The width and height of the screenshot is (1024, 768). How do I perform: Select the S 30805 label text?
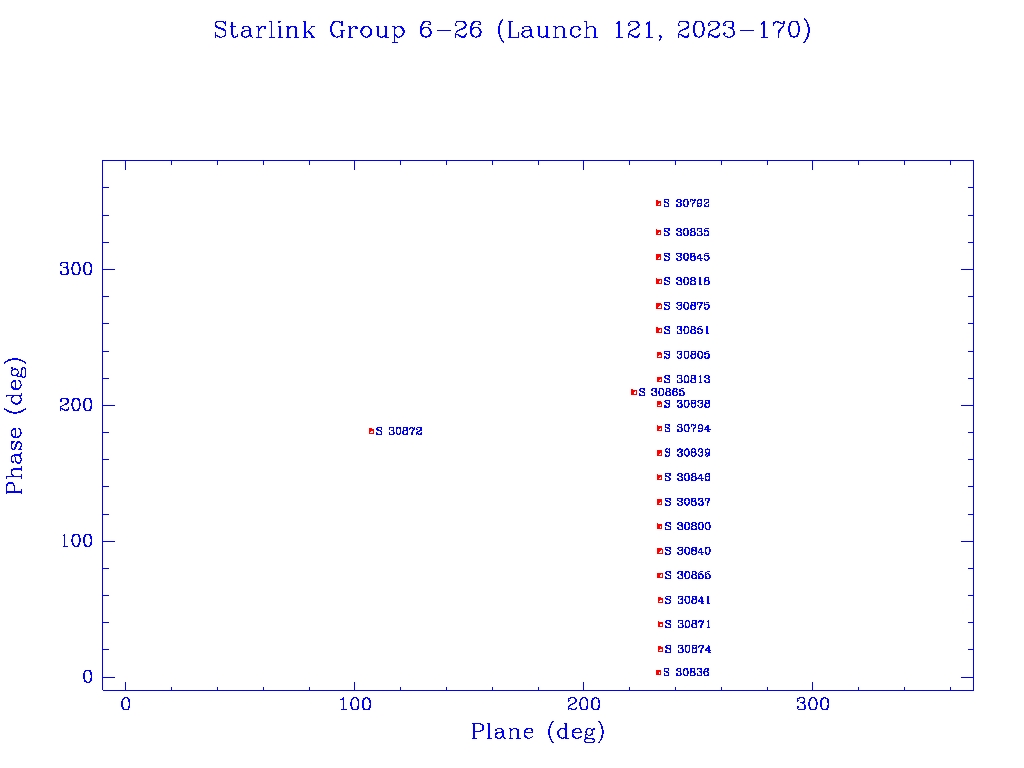click(687, 355)
